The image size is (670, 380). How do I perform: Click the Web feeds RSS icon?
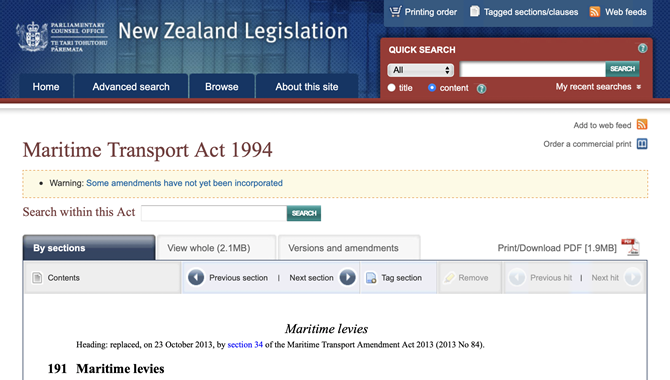[x=594, y=12]
